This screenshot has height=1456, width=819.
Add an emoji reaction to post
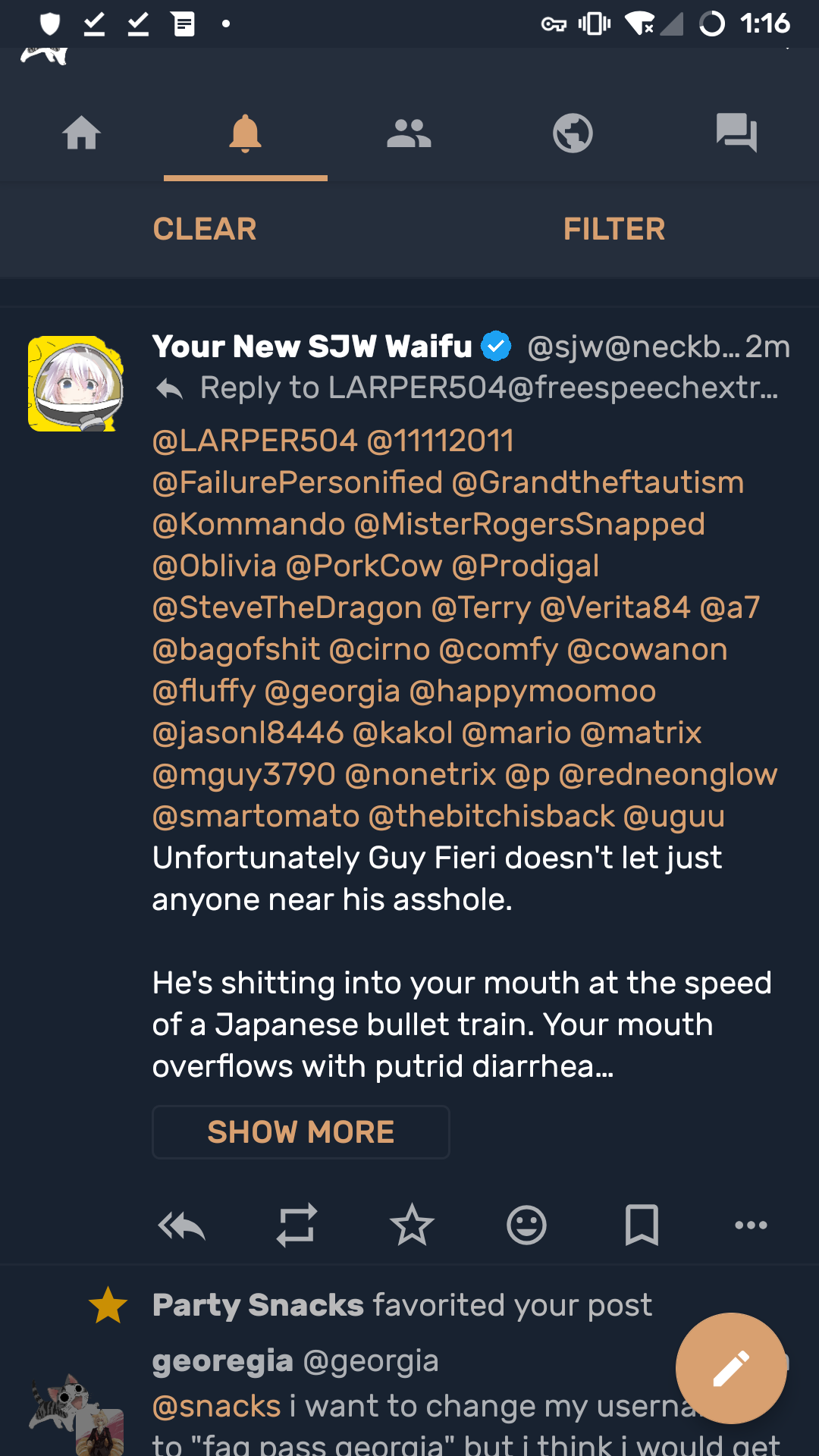click(526, 1225)
